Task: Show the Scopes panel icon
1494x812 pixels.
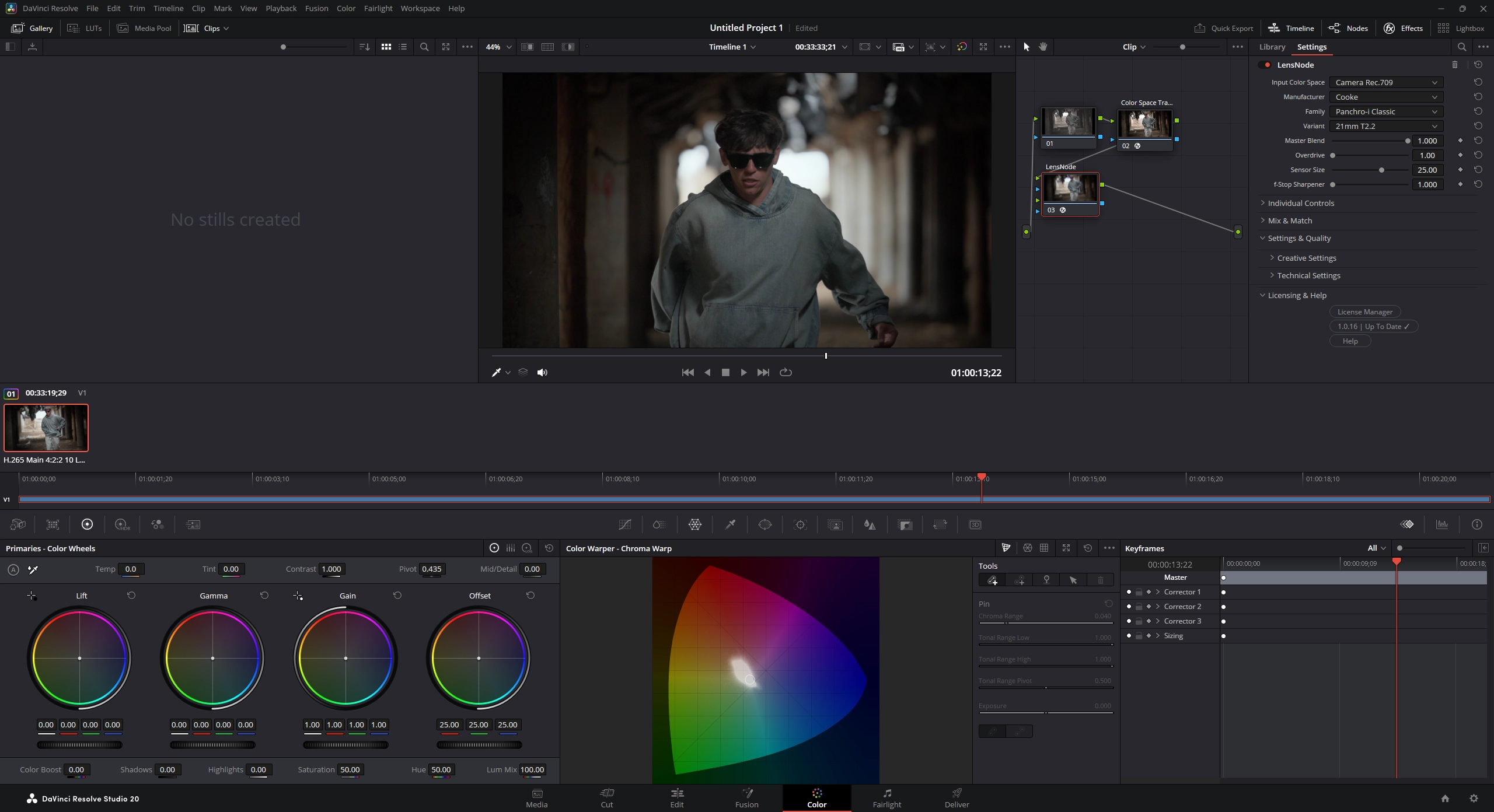Action: 1442,524
